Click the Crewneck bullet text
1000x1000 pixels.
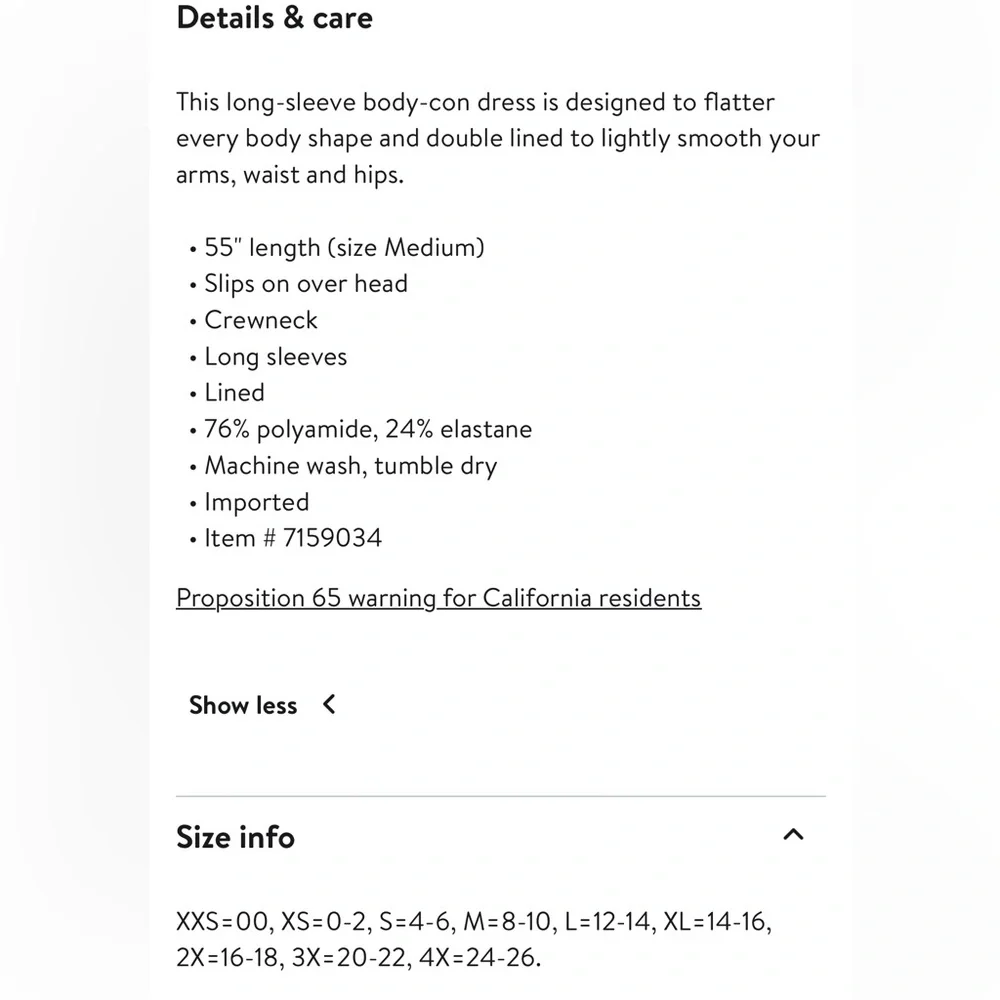coord(260,320)
